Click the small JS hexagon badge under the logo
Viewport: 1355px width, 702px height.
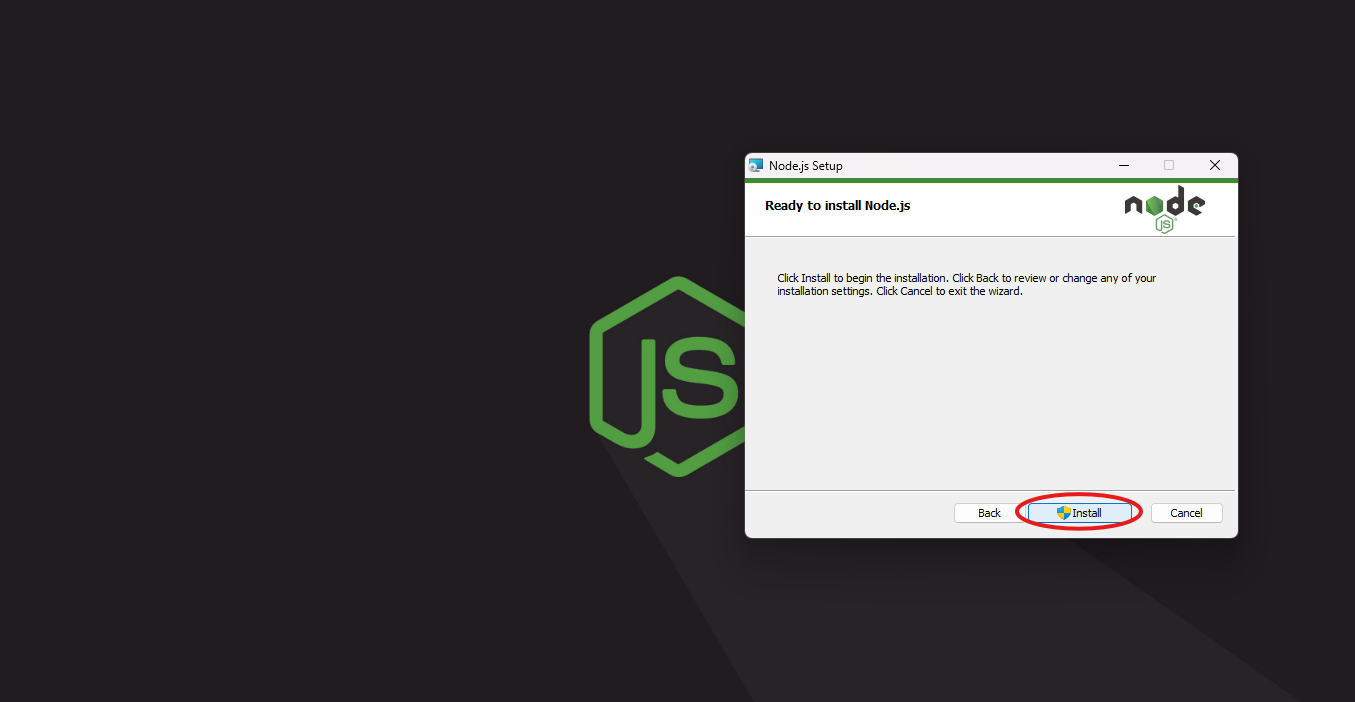[1164, 225]
